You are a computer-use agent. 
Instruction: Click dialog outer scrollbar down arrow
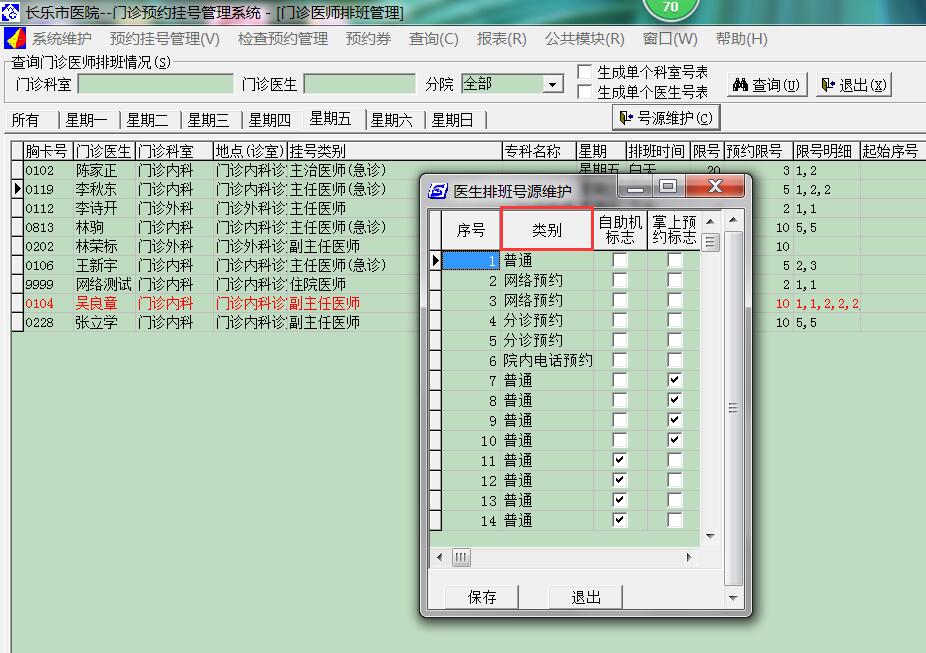point(733,598)
